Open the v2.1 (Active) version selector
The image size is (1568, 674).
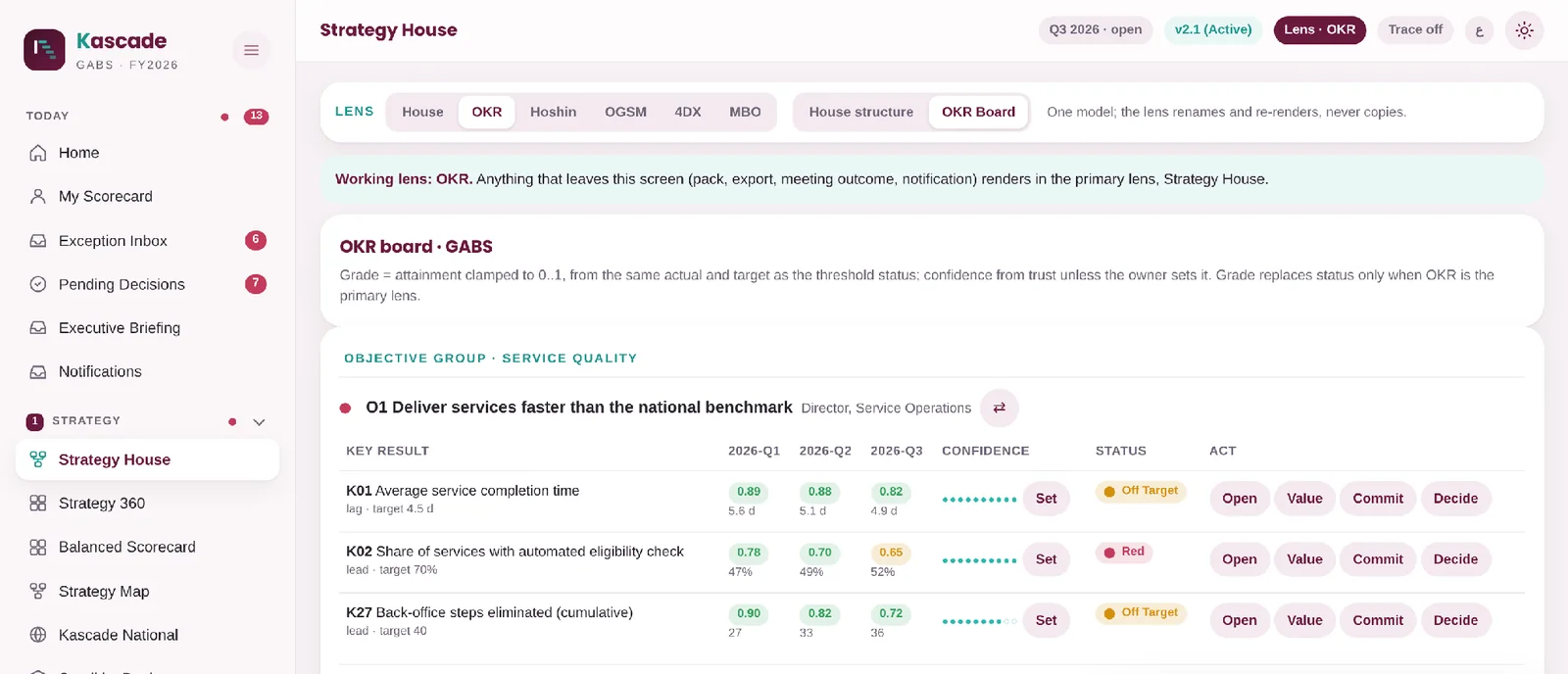(x=1213, y=30)
